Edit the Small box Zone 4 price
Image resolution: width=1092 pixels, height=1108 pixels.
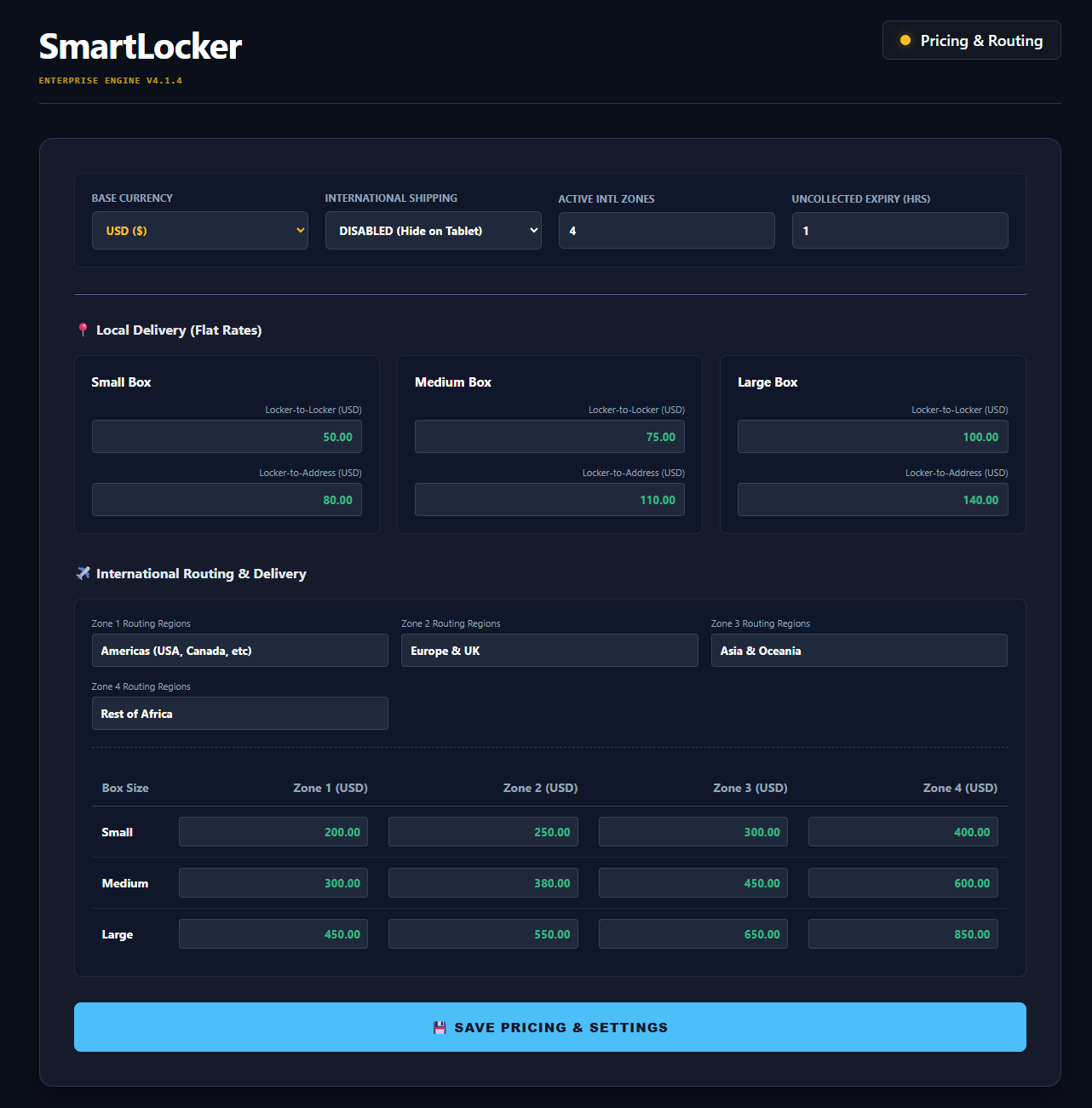click(903, 832)
